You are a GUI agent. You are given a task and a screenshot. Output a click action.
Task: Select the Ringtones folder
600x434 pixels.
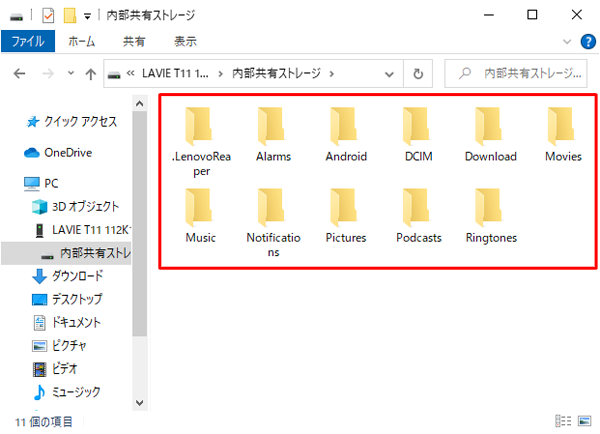(491, 216)
